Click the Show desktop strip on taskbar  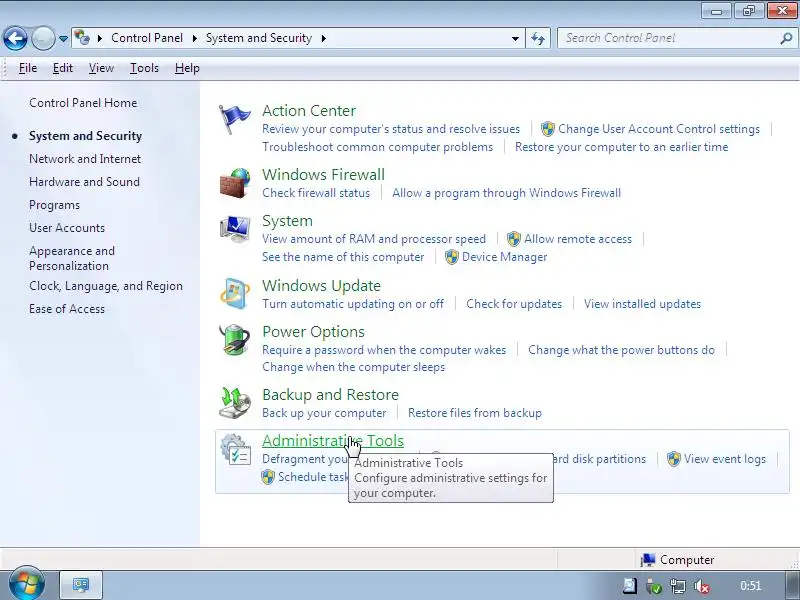point(792,586)
